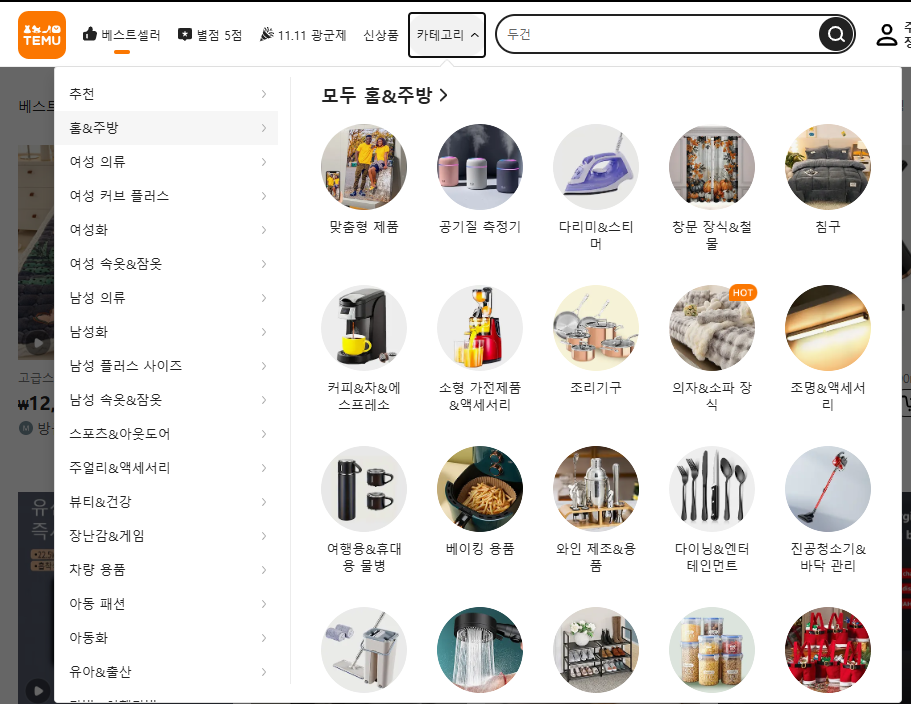The width and height of the screenshot is (911, 704).
Task: Click the 조리기구 label text
Action: (596, 387)
